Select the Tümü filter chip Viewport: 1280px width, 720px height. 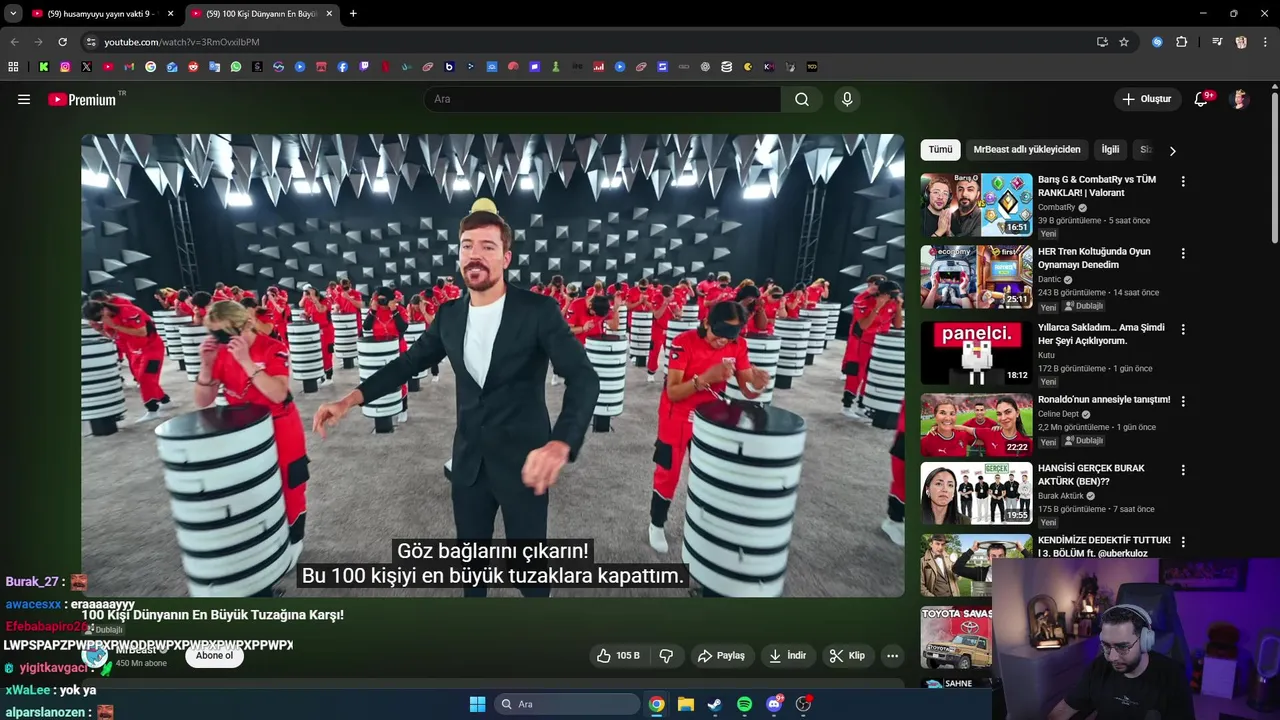(x=940, y=150)
